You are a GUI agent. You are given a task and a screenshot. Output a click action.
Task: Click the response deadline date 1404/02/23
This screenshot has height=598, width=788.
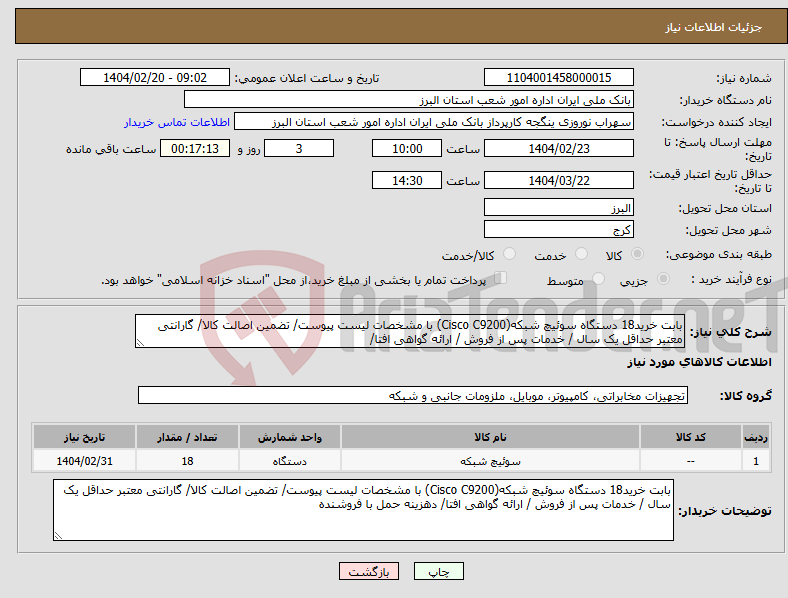click(558, 148)
